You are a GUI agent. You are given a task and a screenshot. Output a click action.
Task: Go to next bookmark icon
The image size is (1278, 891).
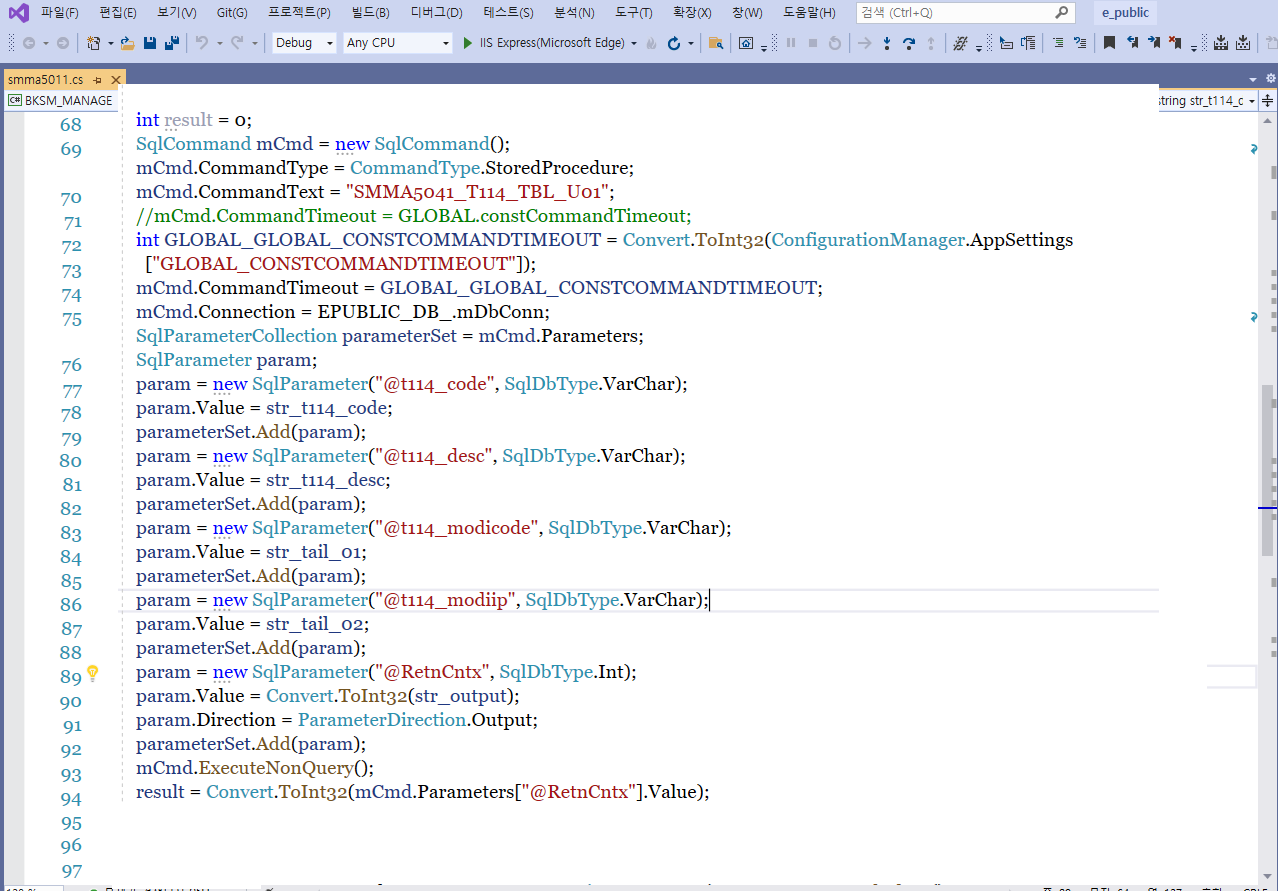[1154, 43]
